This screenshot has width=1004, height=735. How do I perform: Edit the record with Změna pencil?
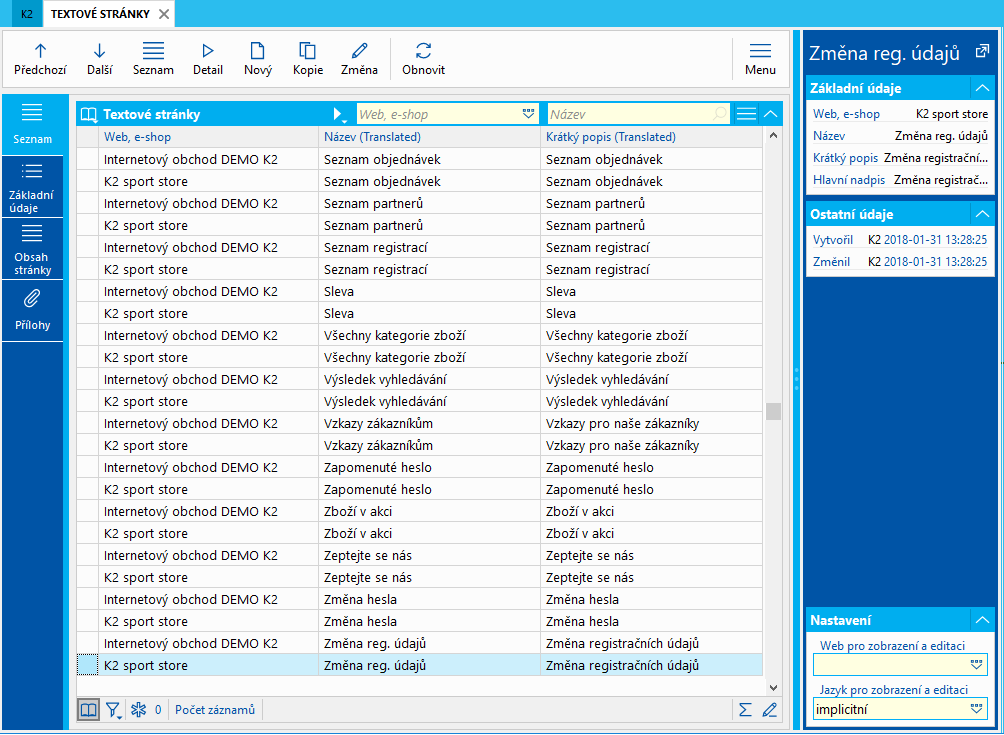[359, 58]
